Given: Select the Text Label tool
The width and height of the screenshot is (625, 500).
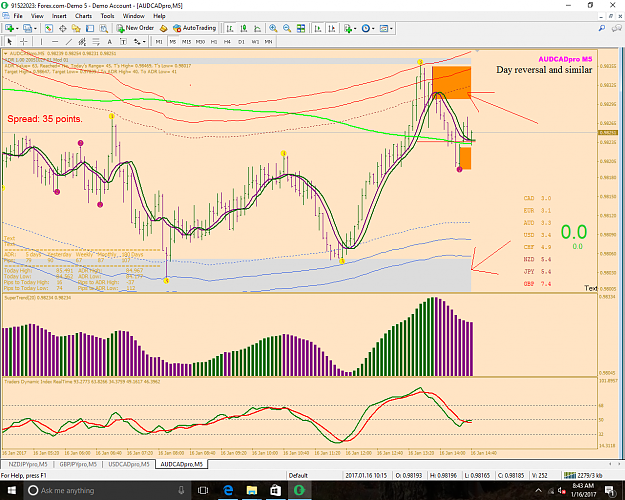Looking at the screenshot, I should point(123,41).
